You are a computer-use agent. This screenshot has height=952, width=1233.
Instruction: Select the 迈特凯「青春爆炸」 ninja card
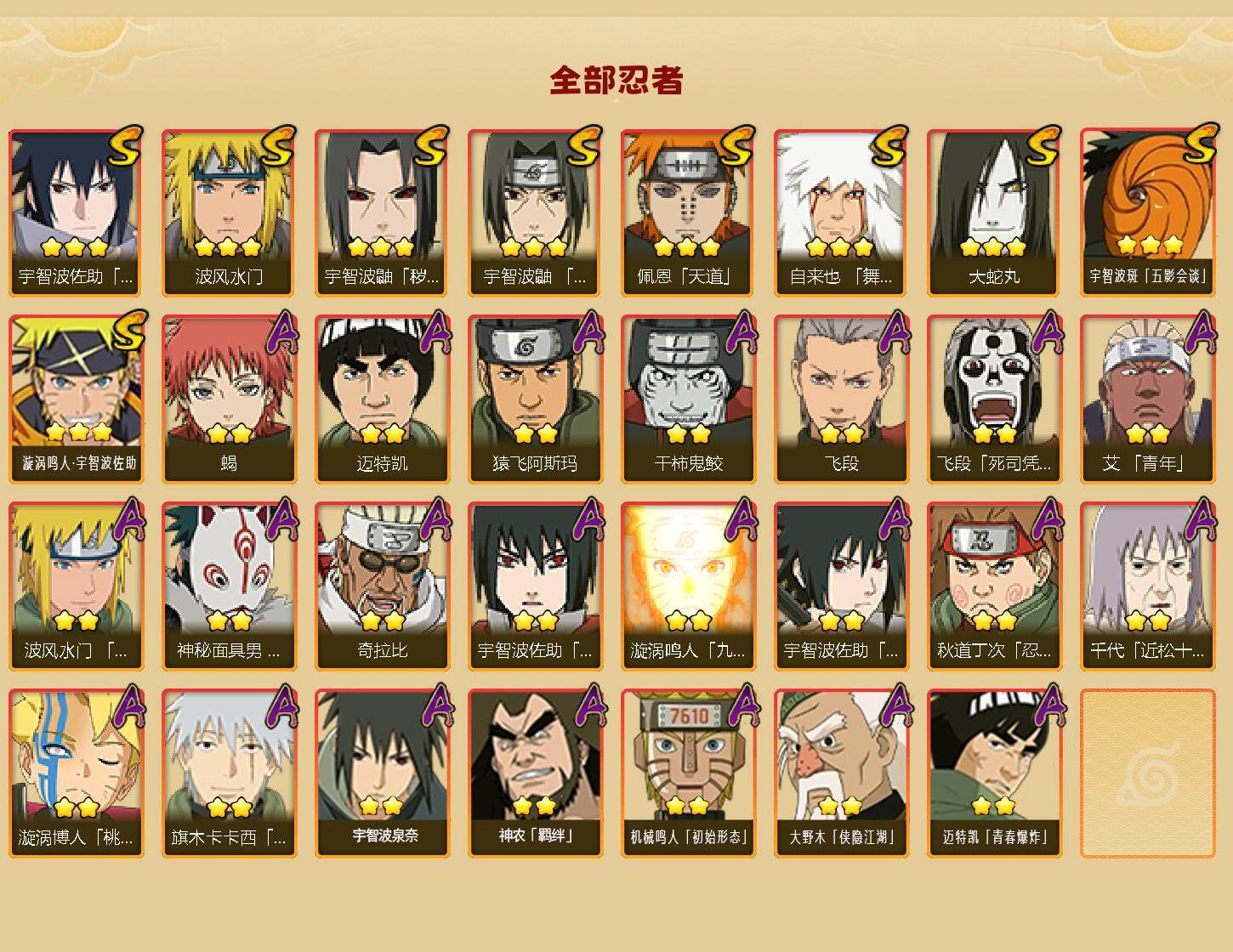pyautogui.click(x=995, y=773)
